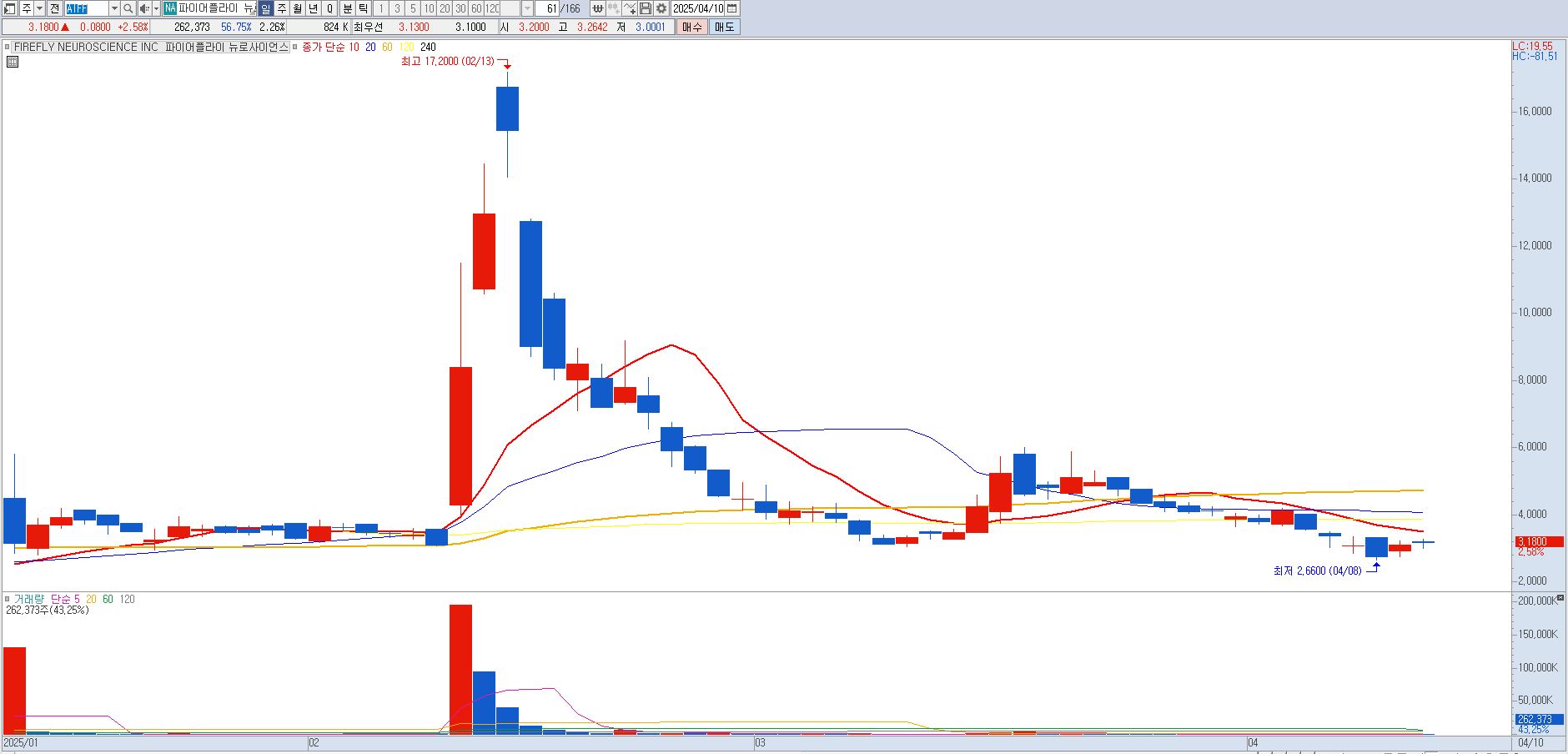Screen dimensions: 1568x754
Task: Select daily 일 chart period
Action: pyautogui.click(x=265, y=8)
